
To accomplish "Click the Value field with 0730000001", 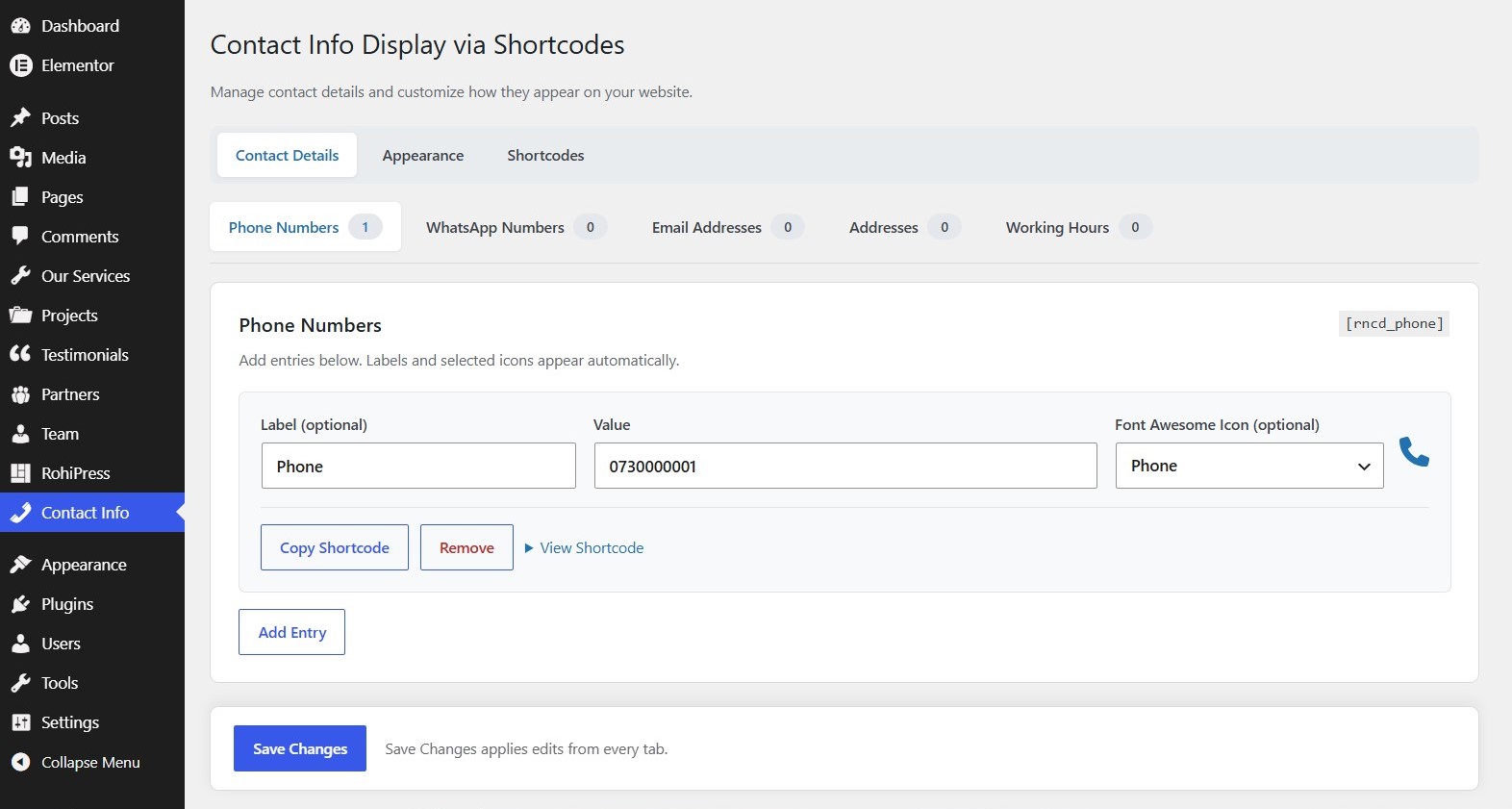I will (845, 466).
